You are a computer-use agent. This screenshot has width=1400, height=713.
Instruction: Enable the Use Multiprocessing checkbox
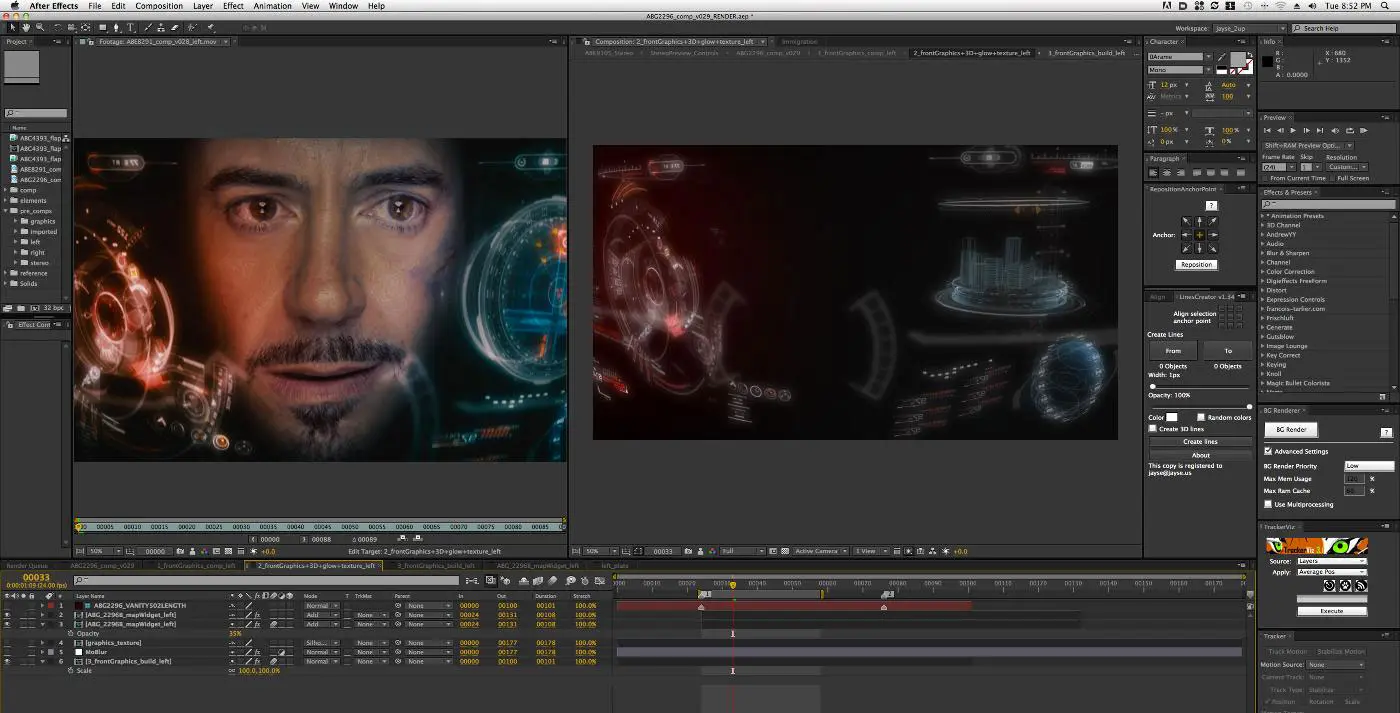1269,504
